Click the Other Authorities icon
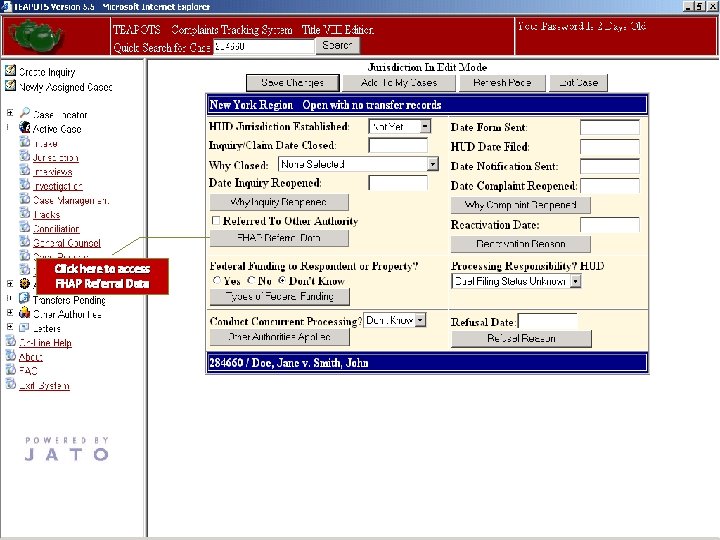The width and height of the screenshot is (720, 540). click(x=24, y=313)
